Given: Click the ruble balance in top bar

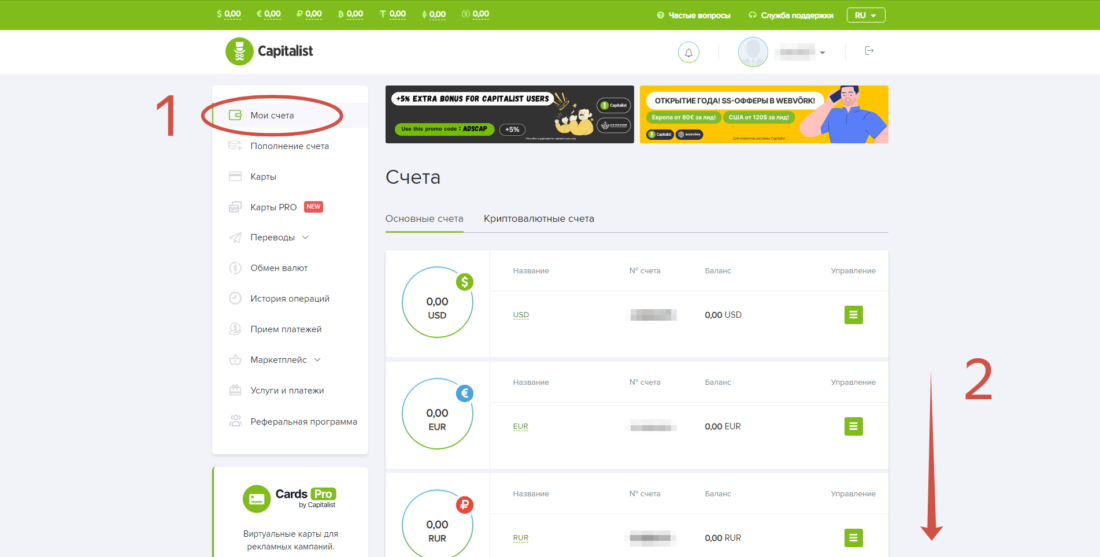Looking at the screenshot, I should [309, 14].
